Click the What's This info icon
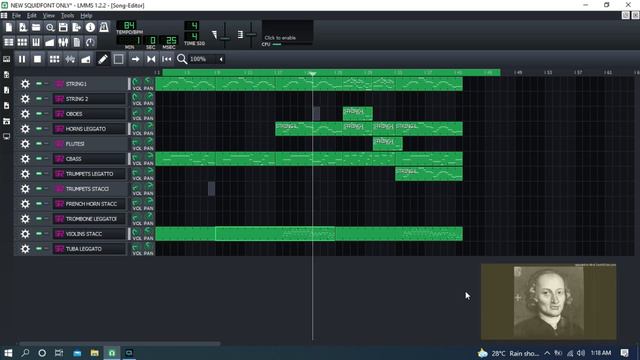 click(90, 27)
